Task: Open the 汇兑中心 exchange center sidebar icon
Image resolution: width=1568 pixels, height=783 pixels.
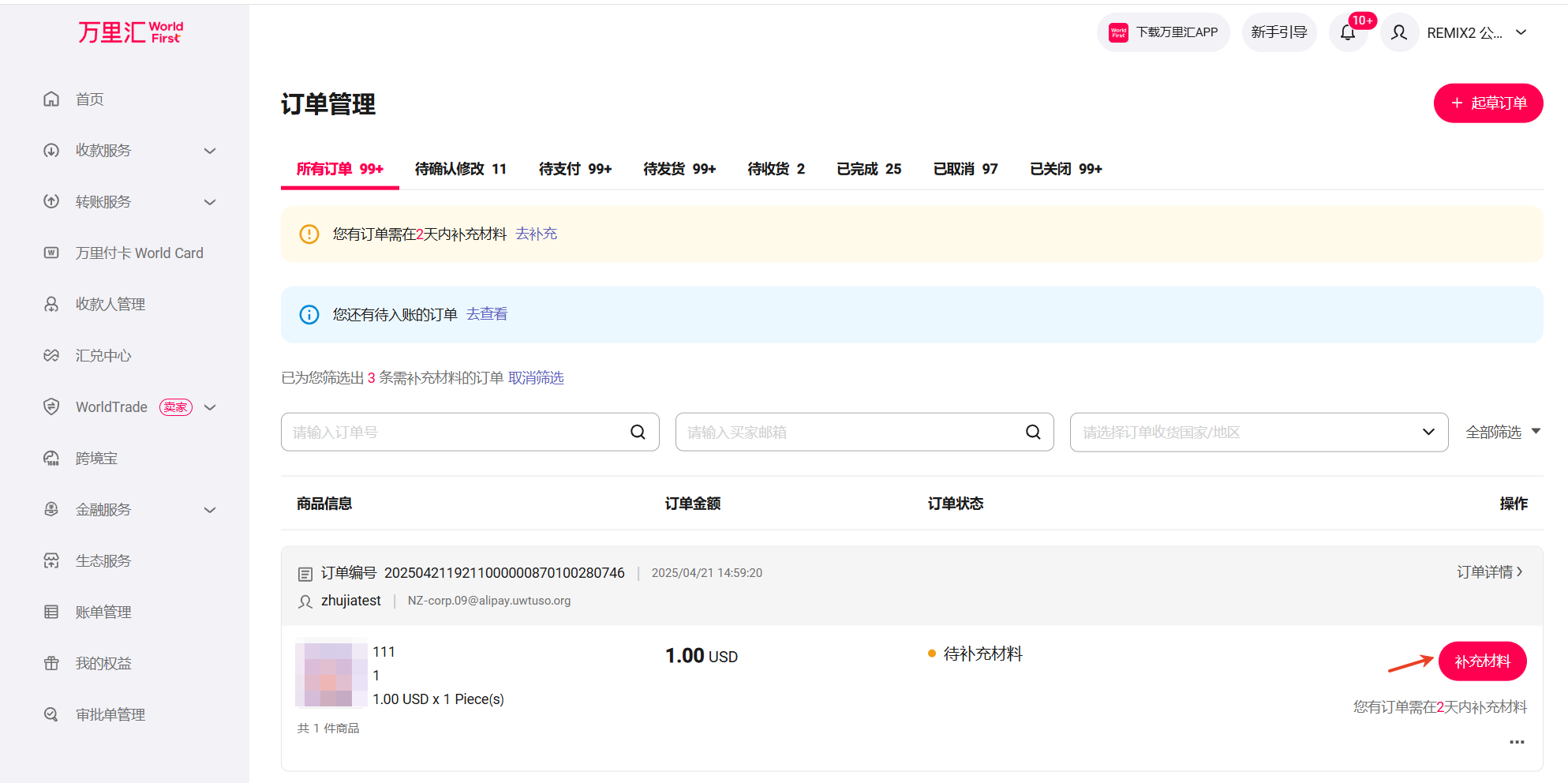Action: coord(51,355)
